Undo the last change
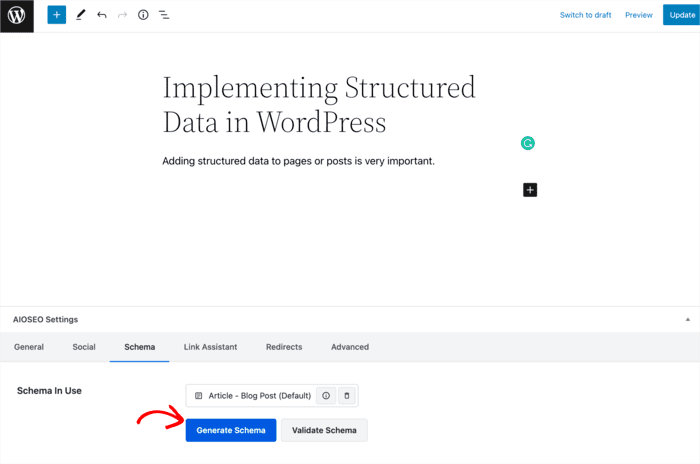700x464 pixels. click(x=102, y=15)
